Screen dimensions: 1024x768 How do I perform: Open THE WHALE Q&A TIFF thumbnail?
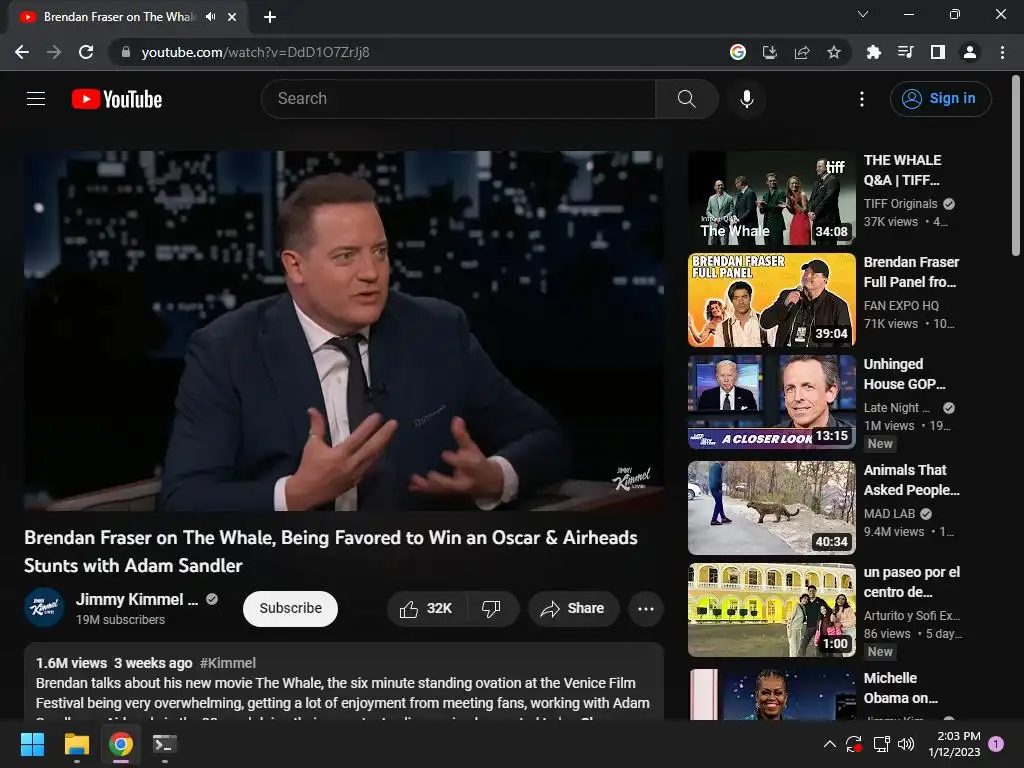click(771, 198)
